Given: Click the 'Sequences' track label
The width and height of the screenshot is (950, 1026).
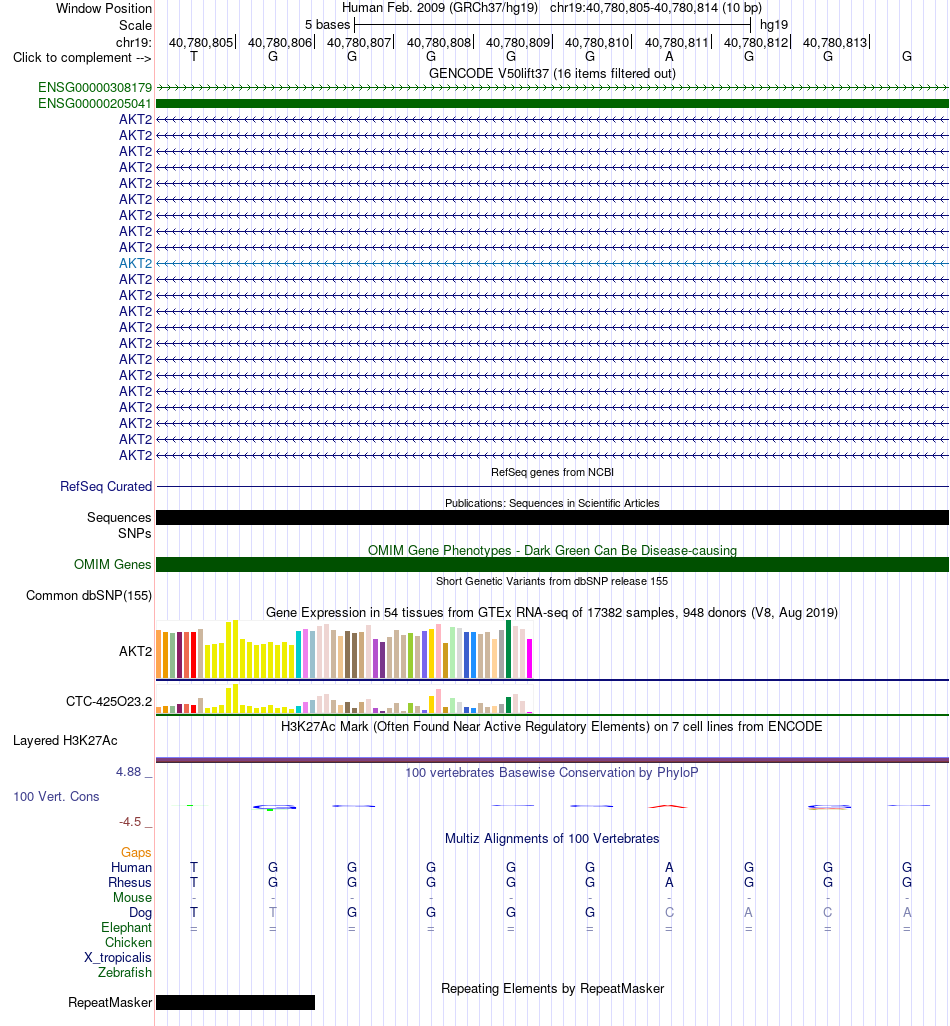Looking at the screenshot, I should (x=119, y=518).
